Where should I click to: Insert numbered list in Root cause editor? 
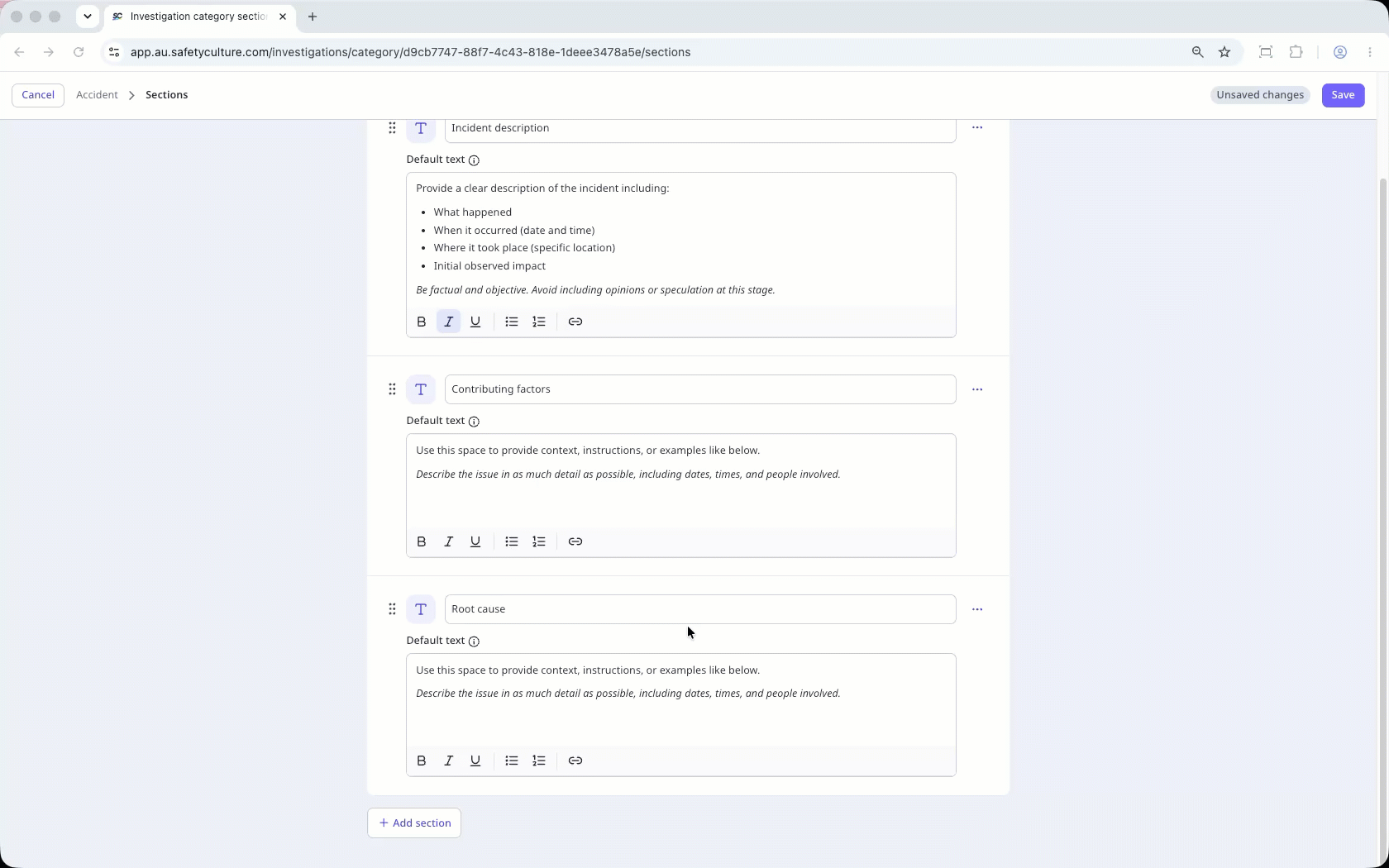point(539,761)
